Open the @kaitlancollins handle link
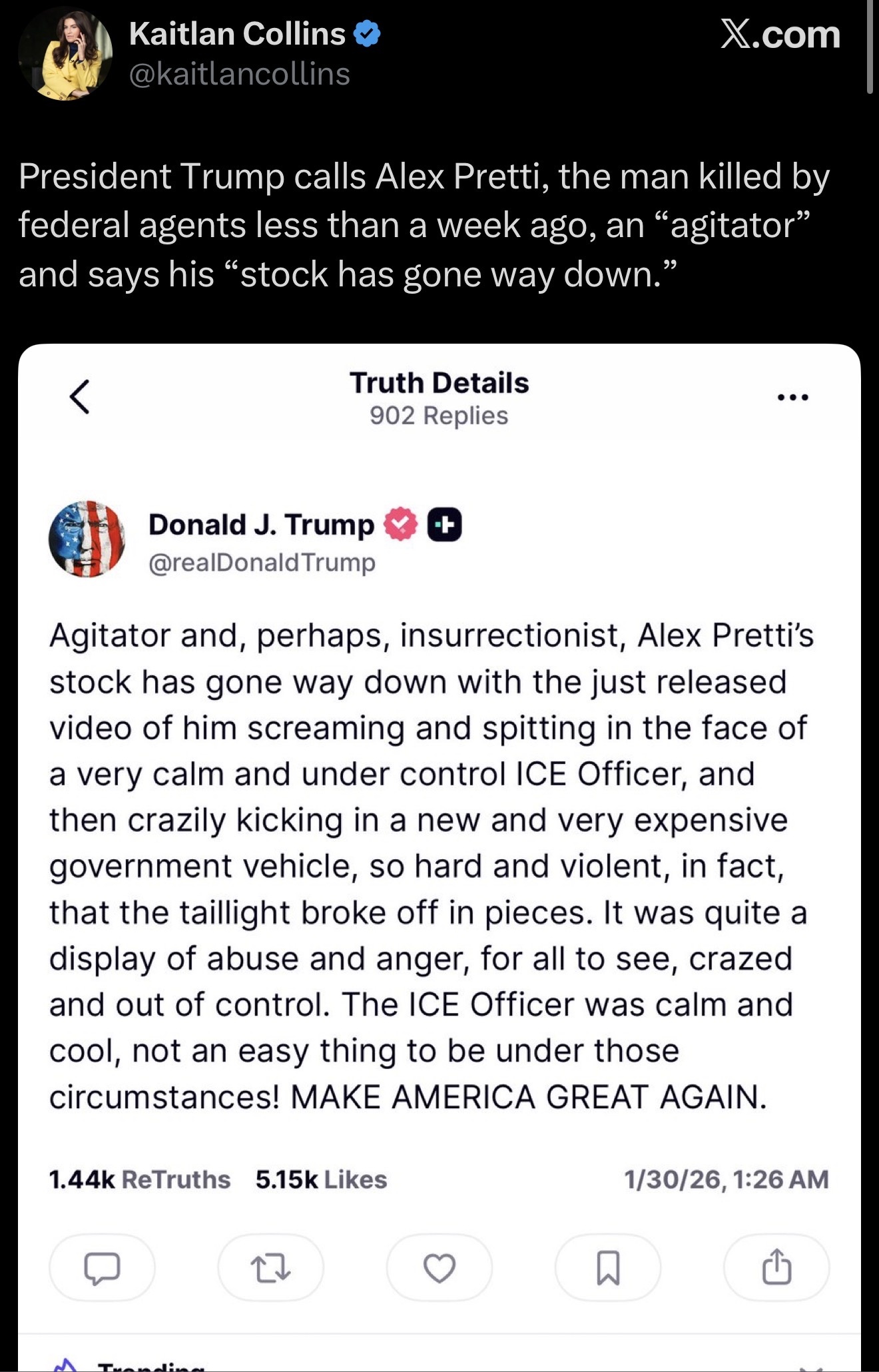This screenshot has width=879, height=1372. coord(239,74)
